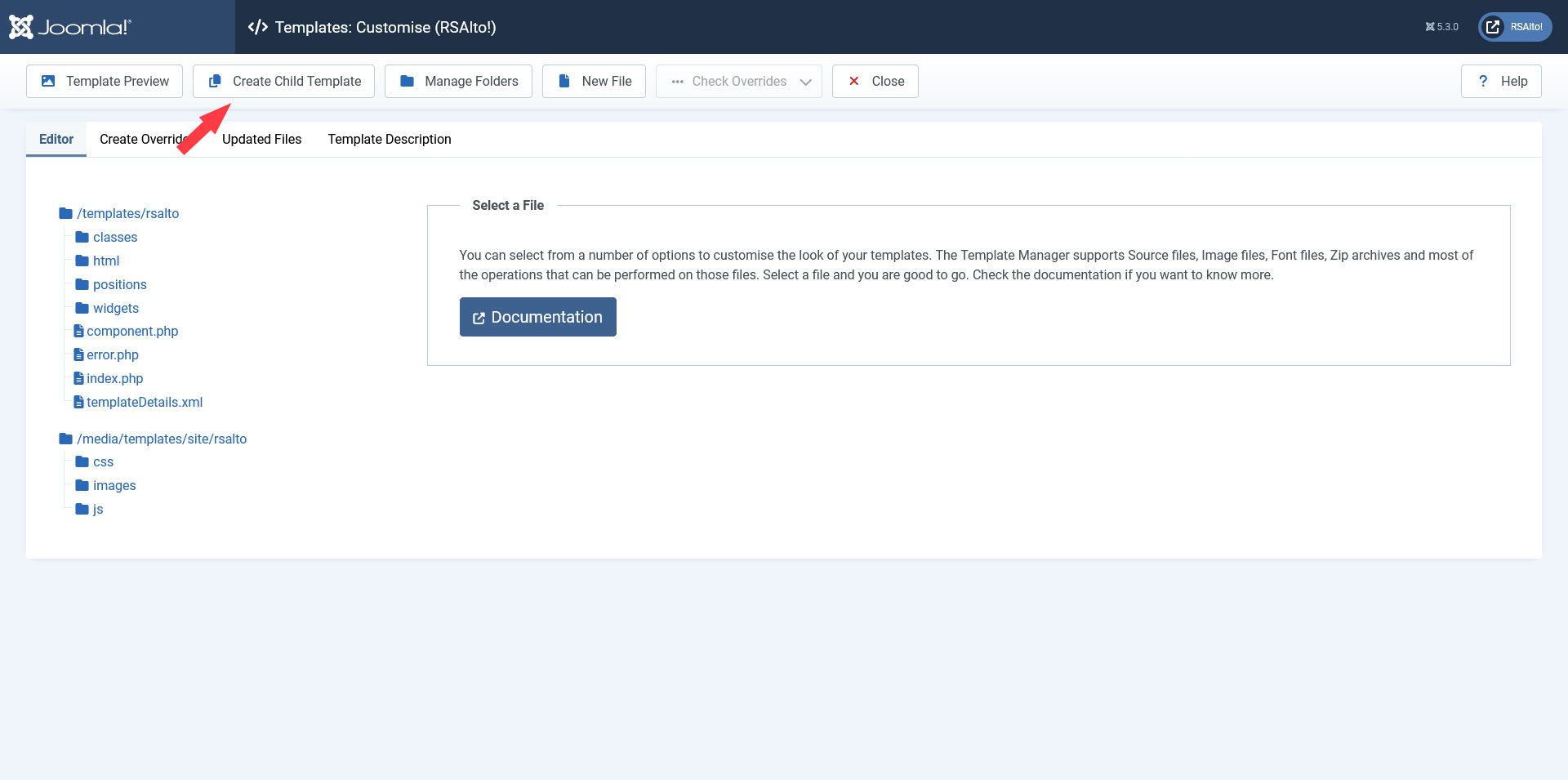Image resolution: width=1568 pixels, height=780 pixels.
Task: Click the Help question mark icon
Action: pyautogui.click(x=1483, y=81)
